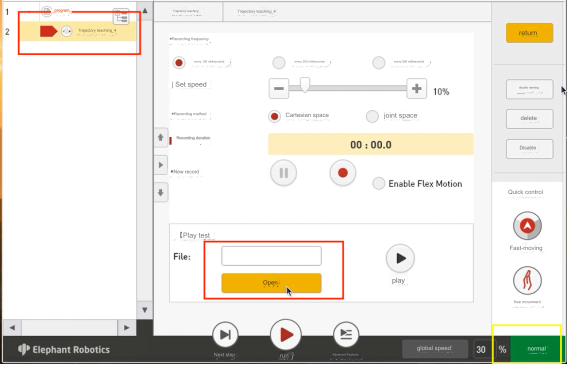The width and height of the screenshot is (567, 365).
Task: Click the right arrow beside the settings panel
Action: point(161,165)
